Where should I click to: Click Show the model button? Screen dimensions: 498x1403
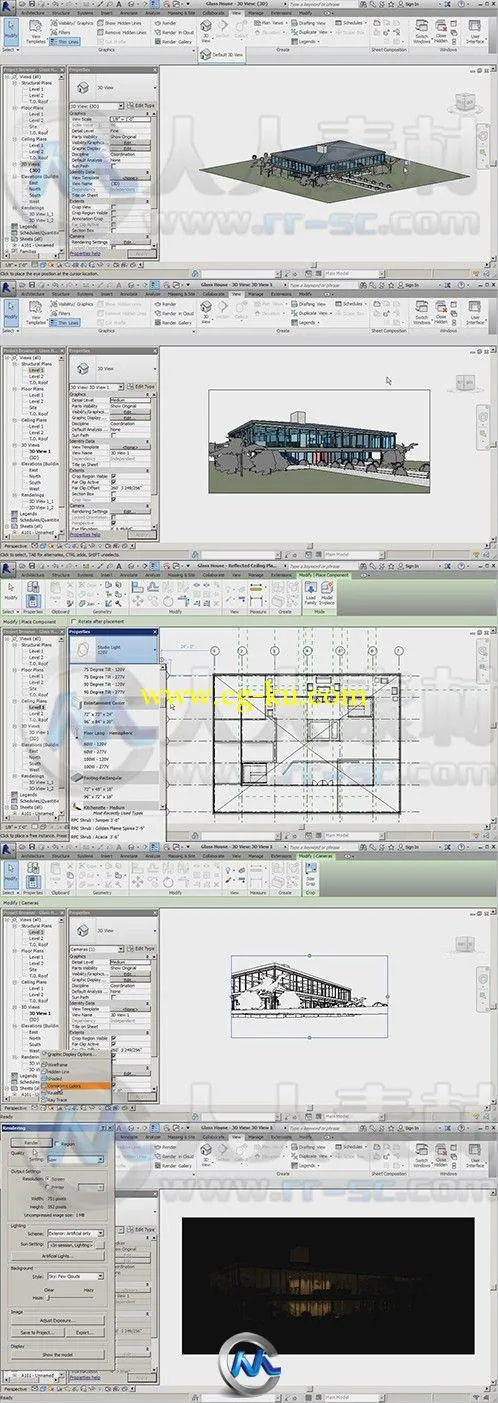[59, 1353]
